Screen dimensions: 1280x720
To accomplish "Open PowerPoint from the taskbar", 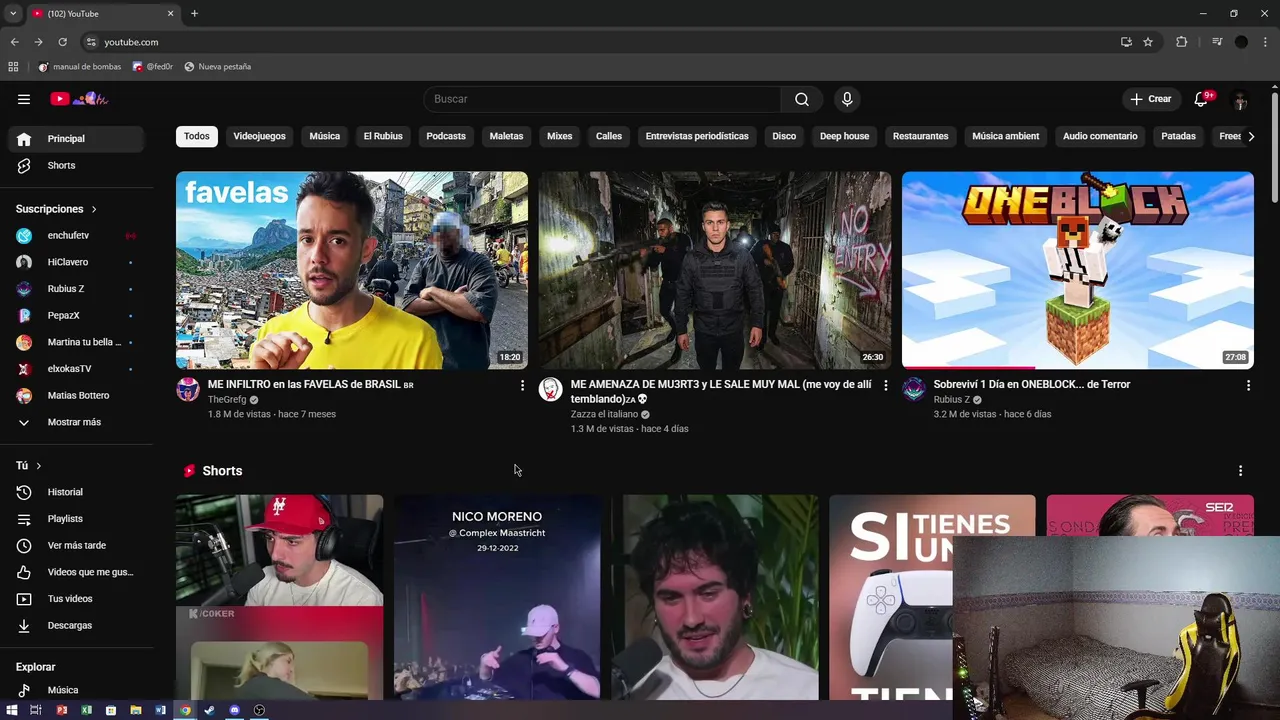I will [x=62, y=710].
